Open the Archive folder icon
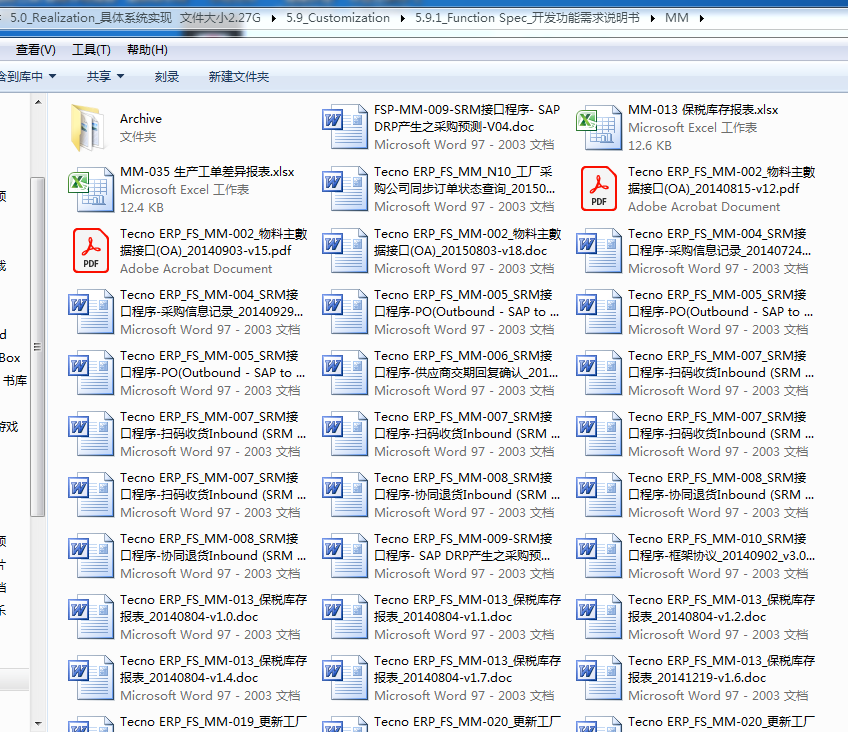 tap(88, 128)
